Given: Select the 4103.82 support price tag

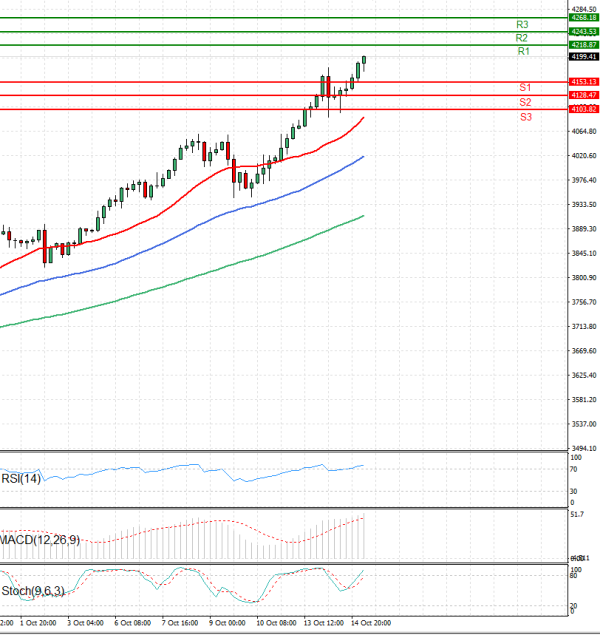Looking at the screenshot, I should tap(583, 108).
